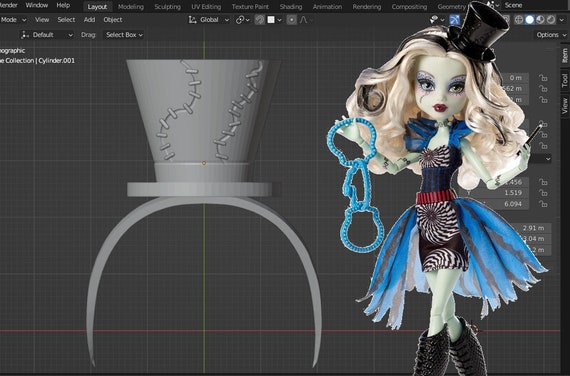Open the Texture Paint workspace tab
Image resolution: width=570 pixels, height=376 pixels.
[x=250, y=7]
